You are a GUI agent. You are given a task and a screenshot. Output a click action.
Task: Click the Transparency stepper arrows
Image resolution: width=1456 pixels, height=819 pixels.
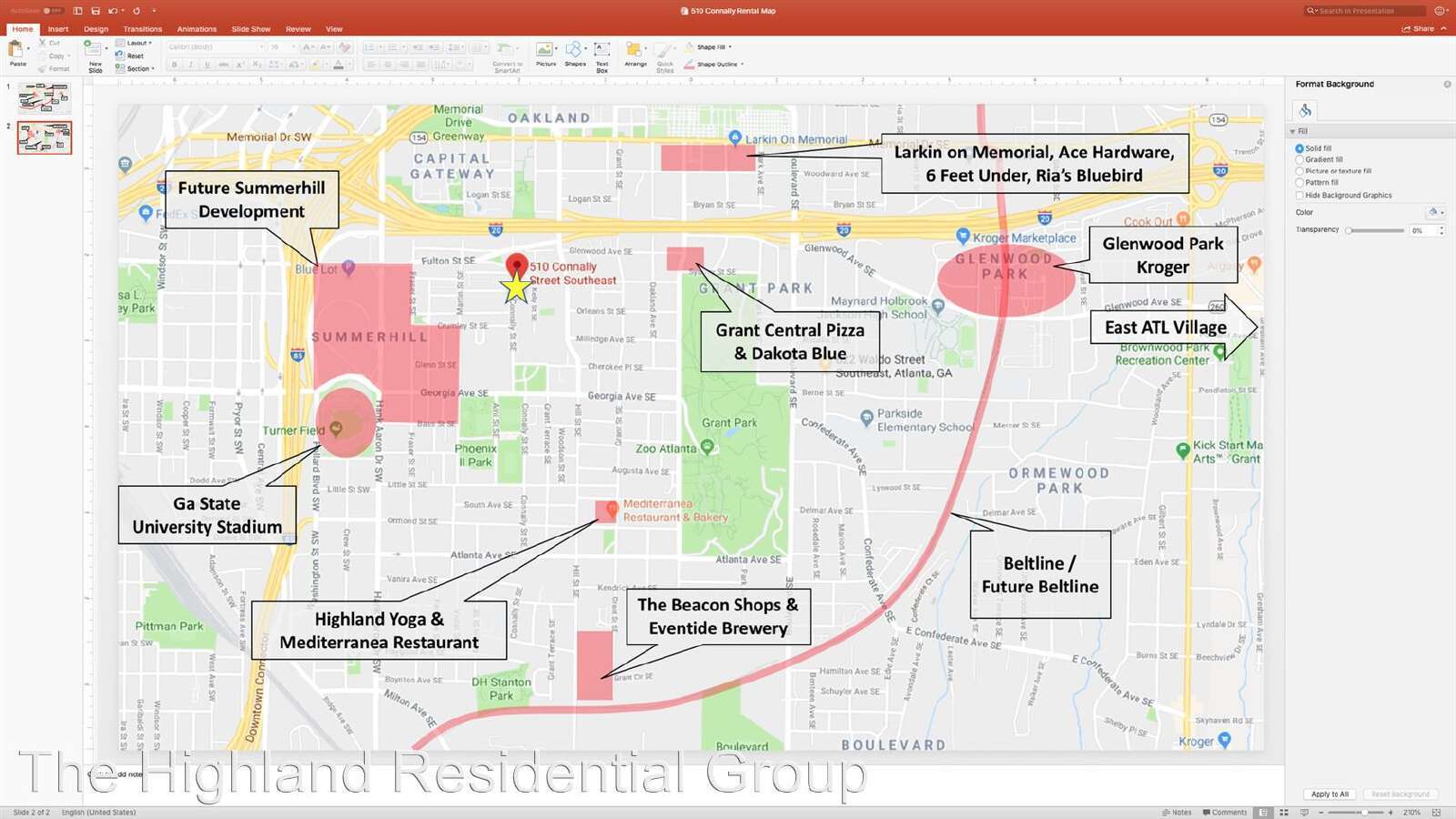click(1441, 230)
